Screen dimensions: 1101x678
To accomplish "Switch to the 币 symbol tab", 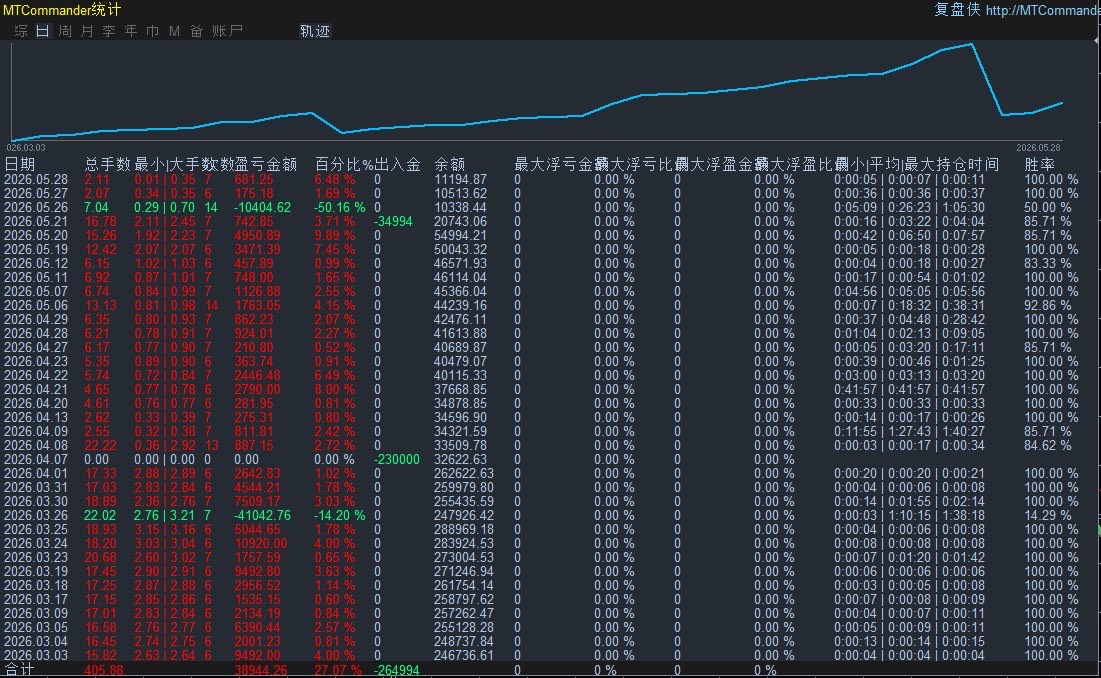I will [153, 31].
